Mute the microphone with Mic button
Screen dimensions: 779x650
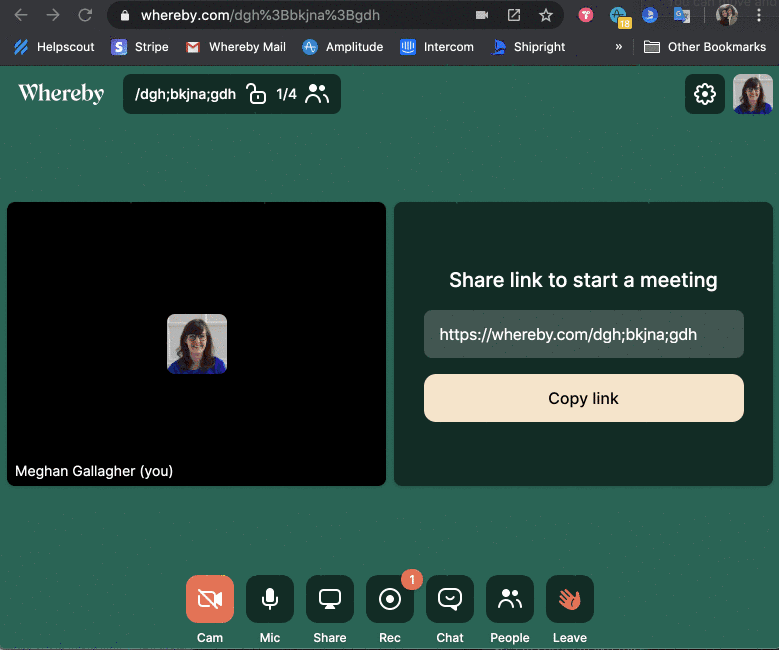[270, 599]
